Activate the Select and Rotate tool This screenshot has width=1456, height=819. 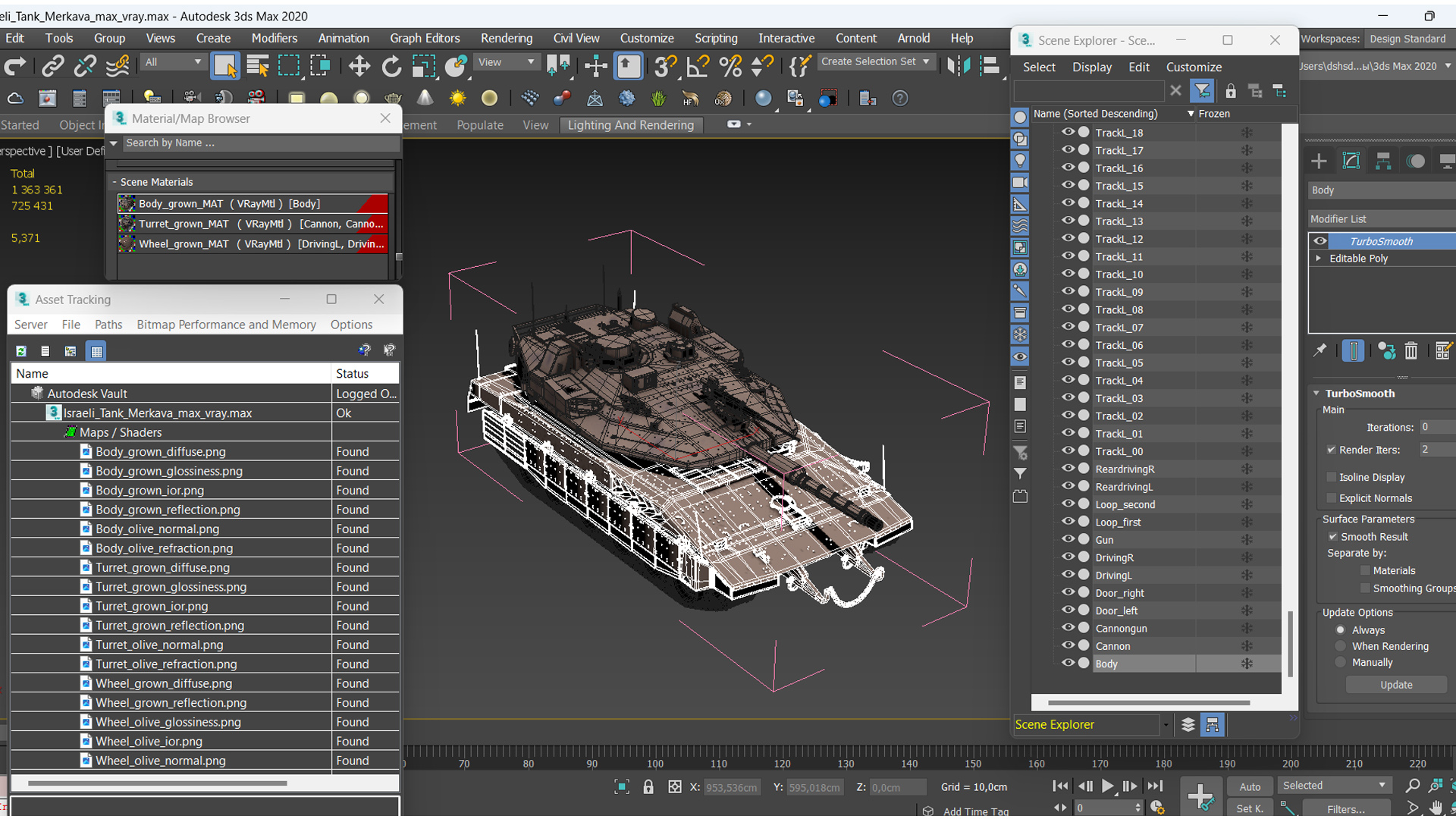click(x=391, y=66)
